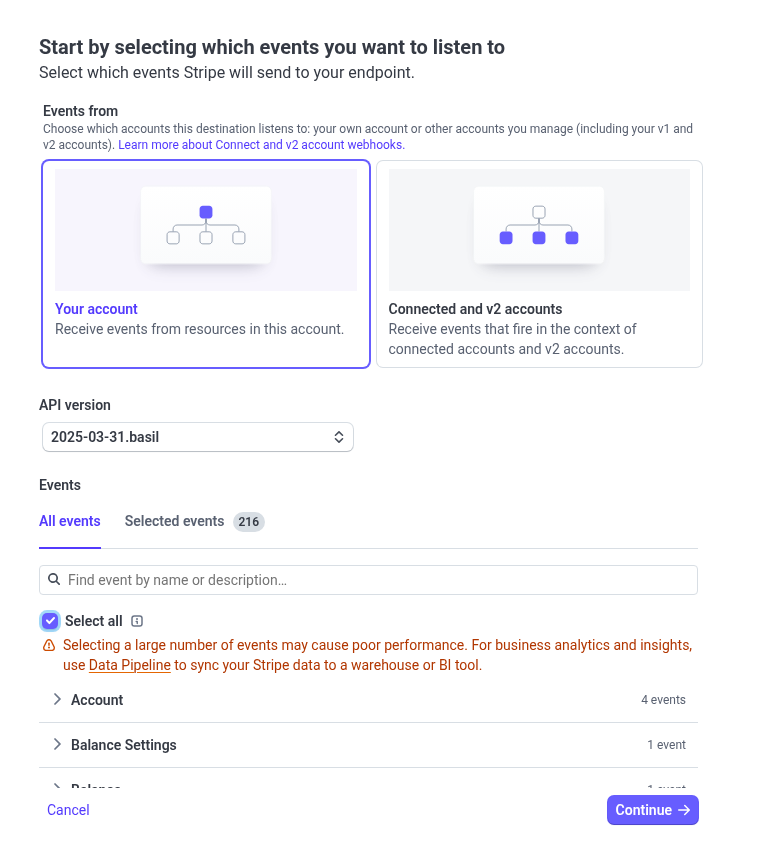The width and height of the screenshot is (758, 850).
Task: Click the search magnifying glass icon
Action: (54, 579)
